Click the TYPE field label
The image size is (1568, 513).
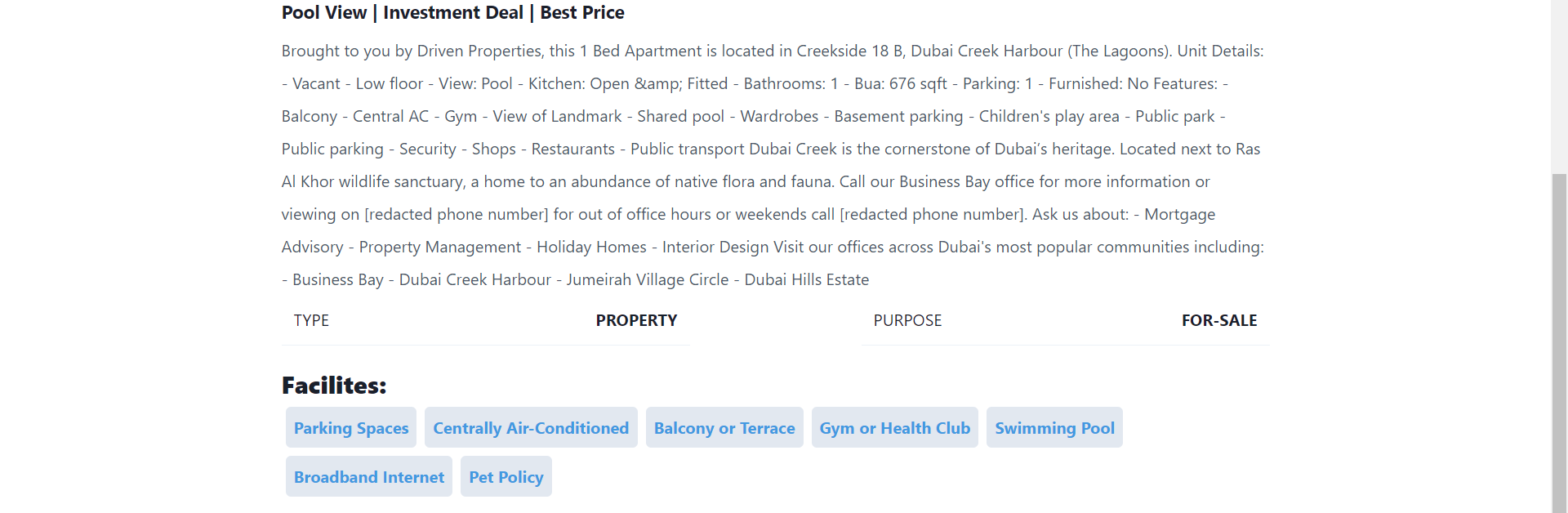(311, 320)
